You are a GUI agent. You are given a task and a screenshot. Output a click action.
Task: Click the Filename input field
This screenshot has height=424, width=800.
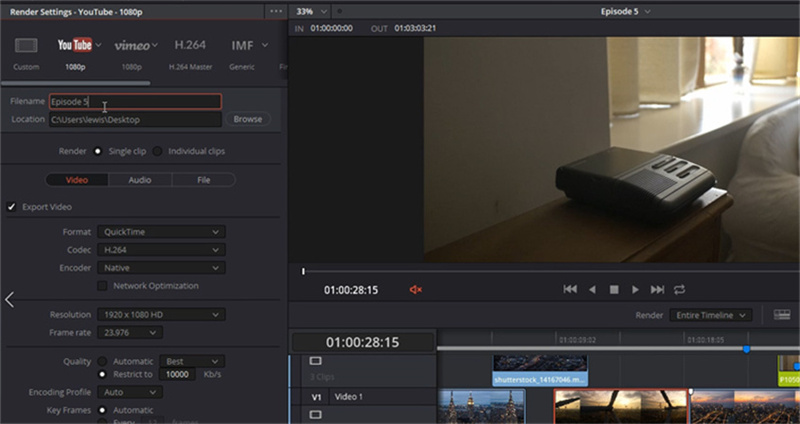pyautogui.click(x=135, y=102)
